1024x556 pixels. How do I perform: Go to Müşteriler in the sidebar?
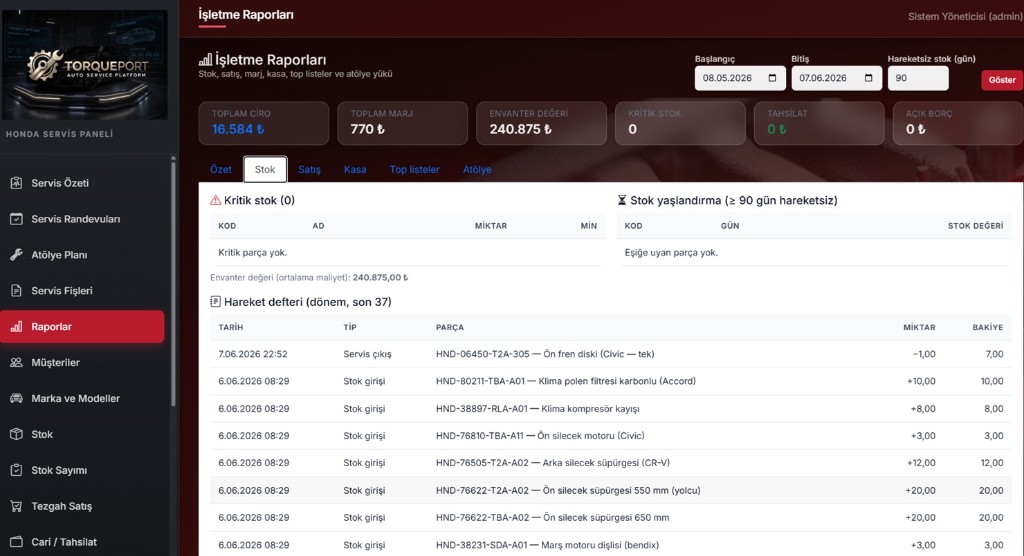click(82, 363)
